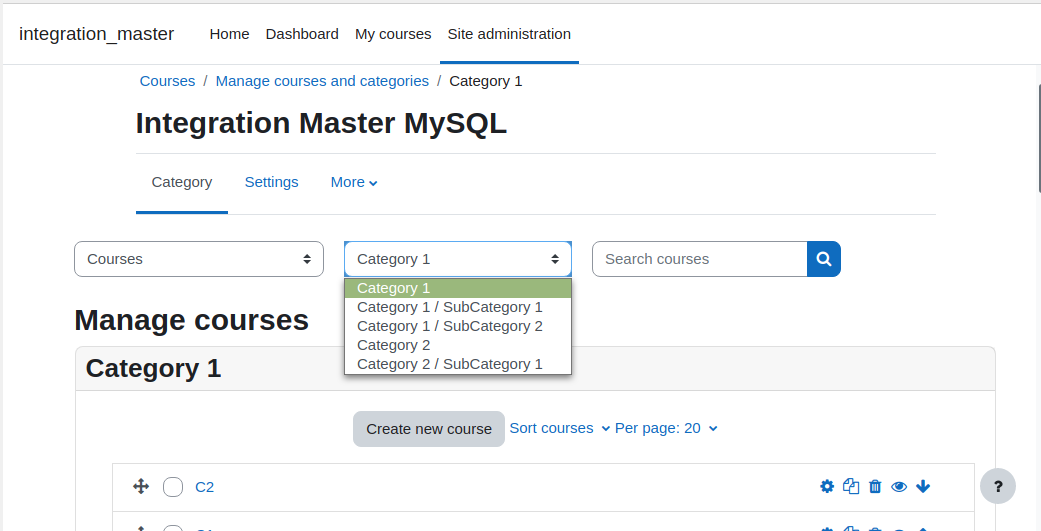
Task: Open the Per page: 20 menu
Action: pyautogui.click(x=666, y=428)
